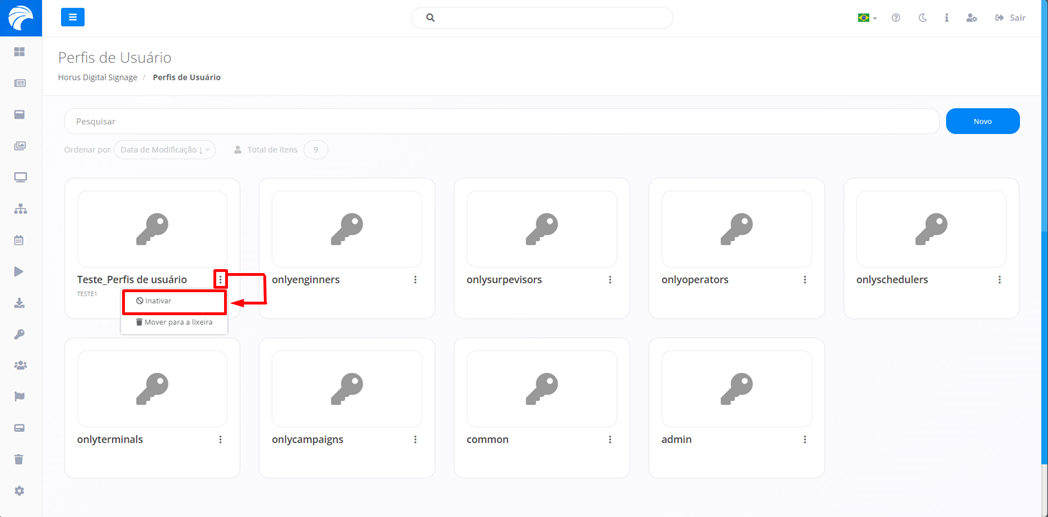The image size is (1048, 517).
Task: Open options menu for onlyterminals
Action: coord(221,440)
